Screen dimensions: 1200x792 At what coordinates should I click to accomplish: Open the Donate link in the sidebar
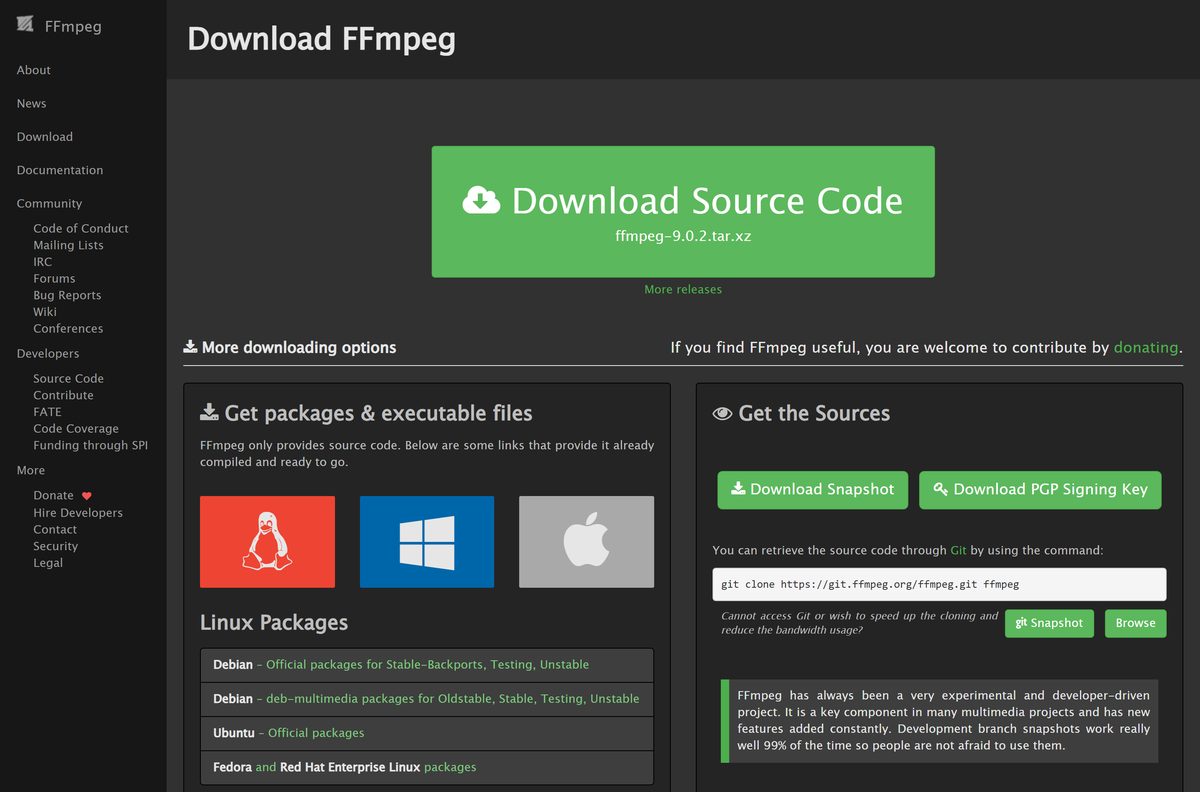[x=53, y=495]
